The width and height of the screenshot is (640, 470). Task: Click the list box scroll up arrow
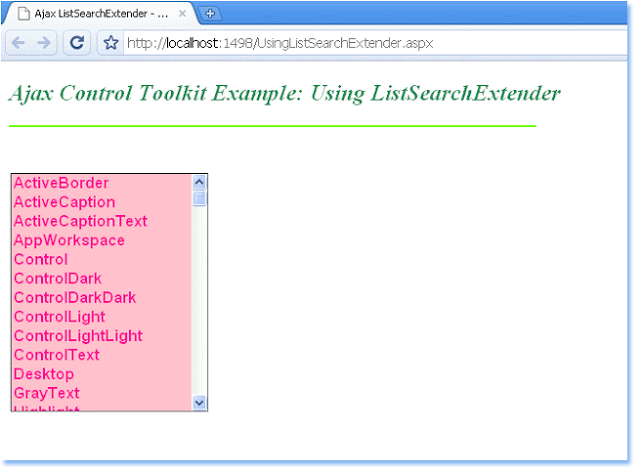click(199, 182)
